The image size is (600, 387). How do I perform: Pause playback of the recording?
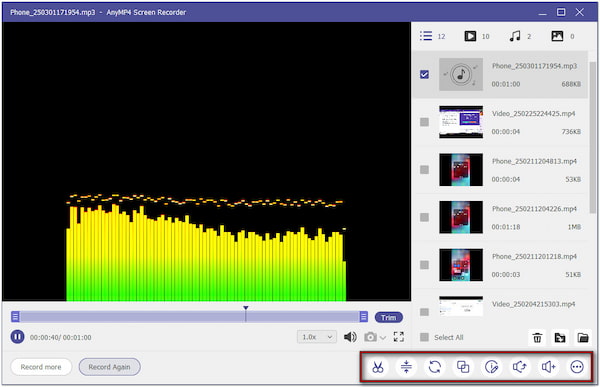pos(17,337)
